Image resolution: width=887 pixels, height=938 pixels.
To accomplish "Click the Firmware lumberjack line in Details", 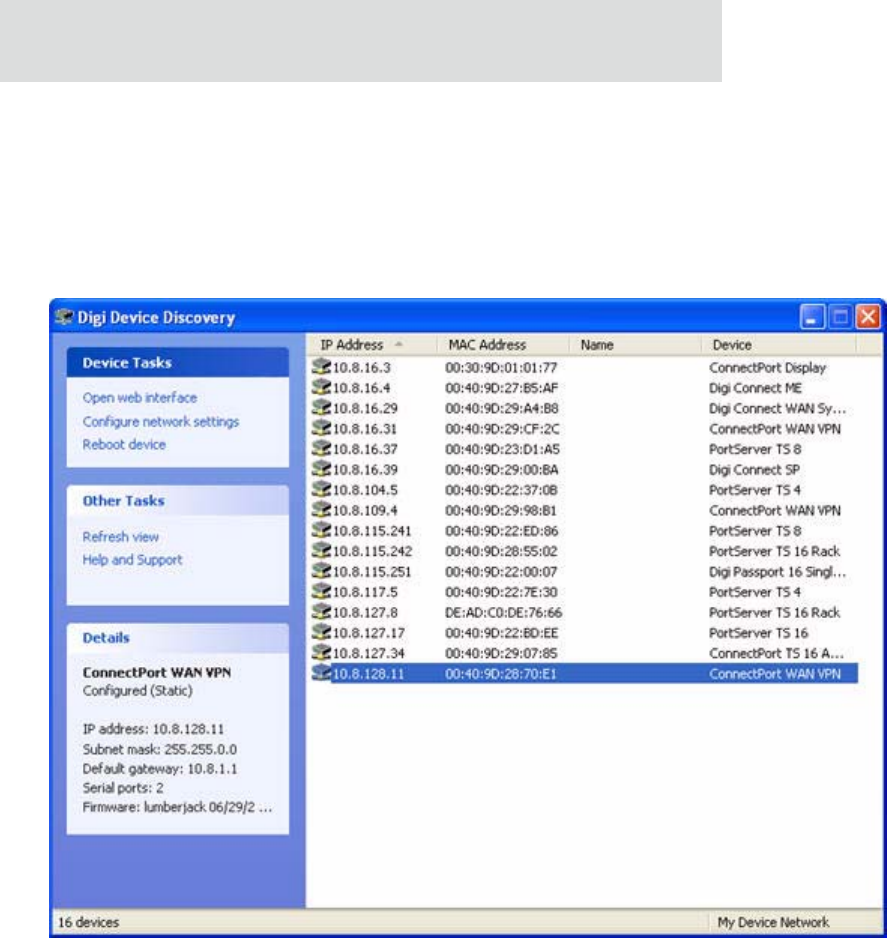I will [177, 808].
